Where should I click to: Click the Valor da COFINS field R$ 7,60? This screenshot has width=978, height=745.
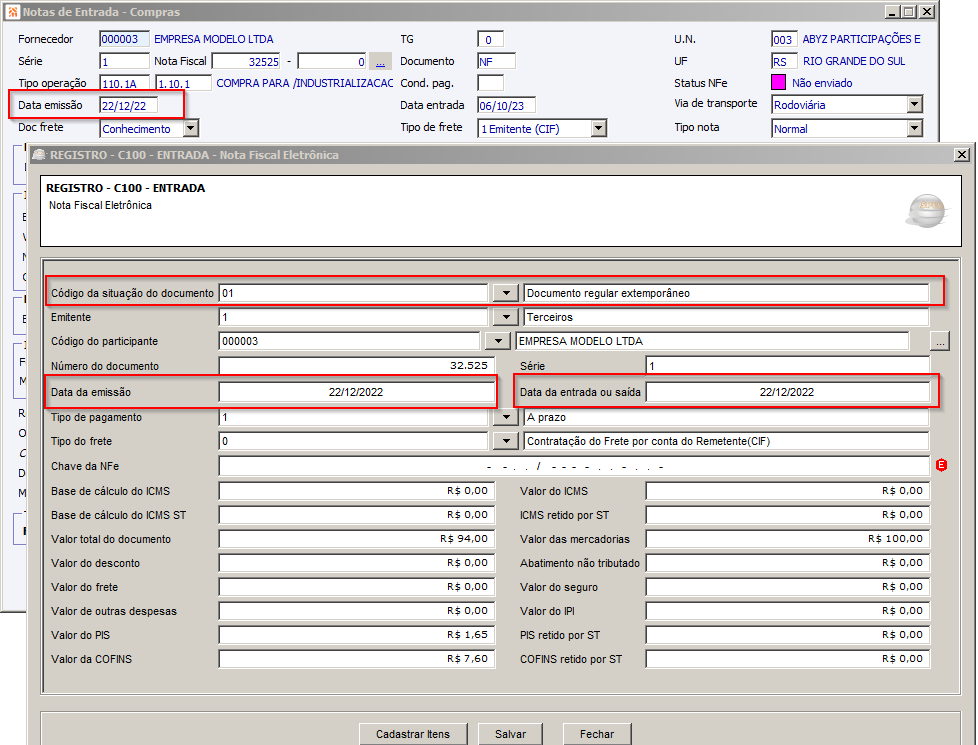click(x=357, y=659)
